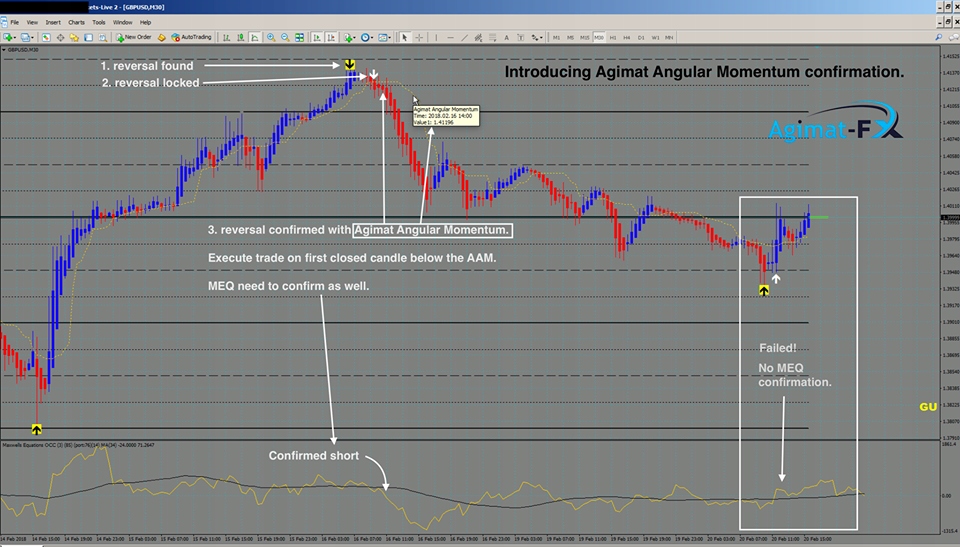960x547 pixels.
Task: Switch to candlestick chart display
Action: [241, 37]
